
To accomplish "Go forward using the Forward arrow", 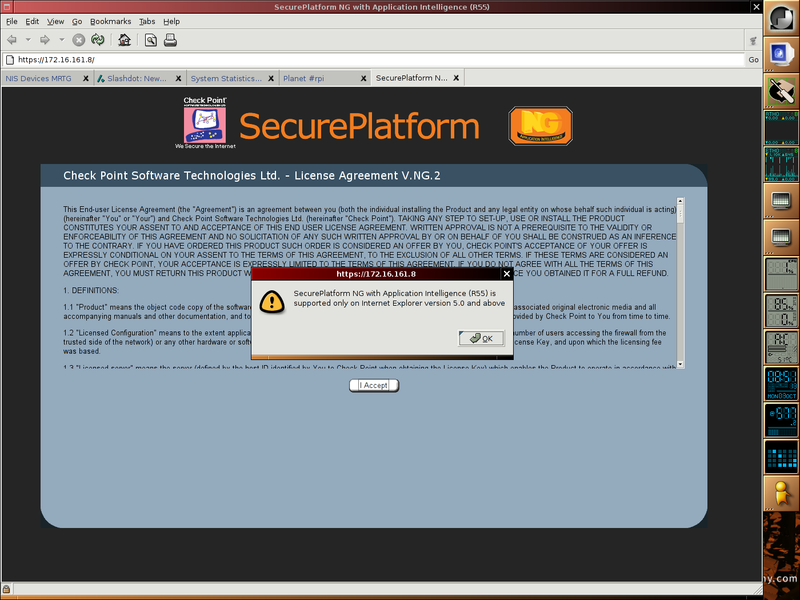I will point(45,40).
